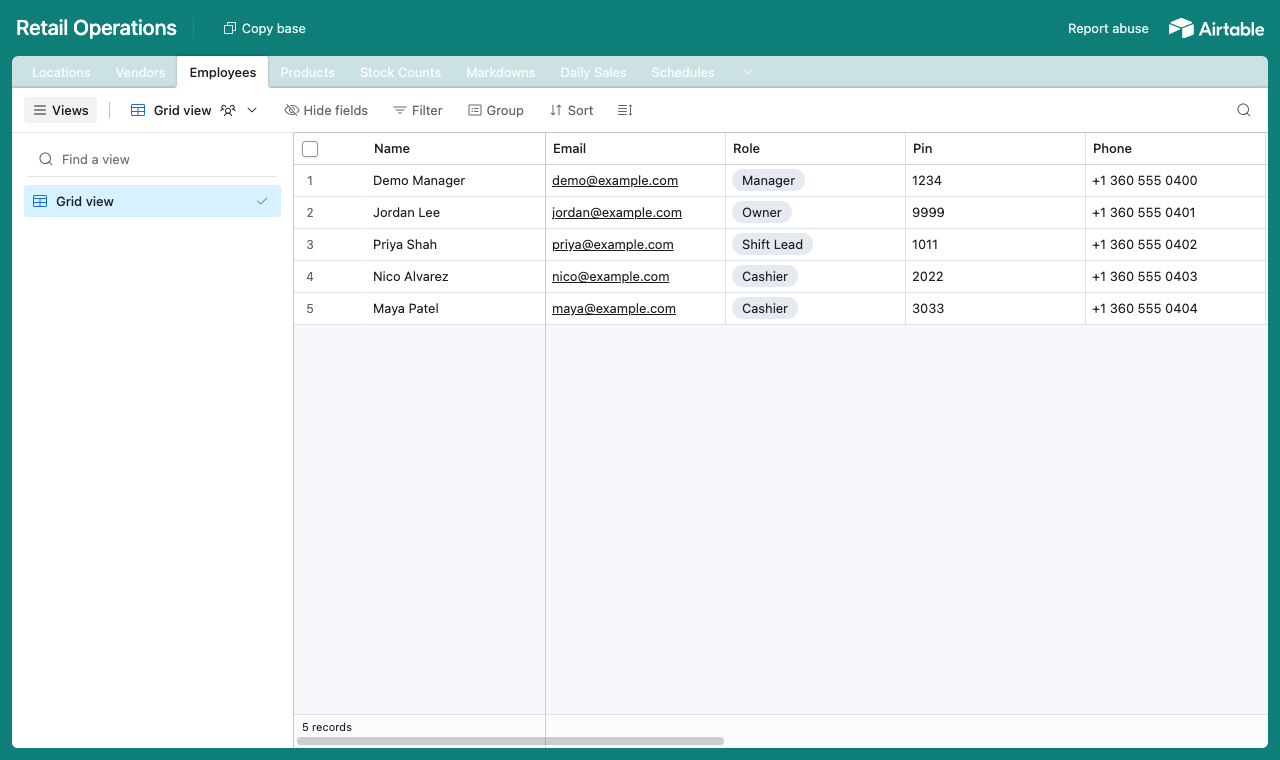Open the demo@example.com email link
Screen dimensions: 1280x760
coord(615,181)
